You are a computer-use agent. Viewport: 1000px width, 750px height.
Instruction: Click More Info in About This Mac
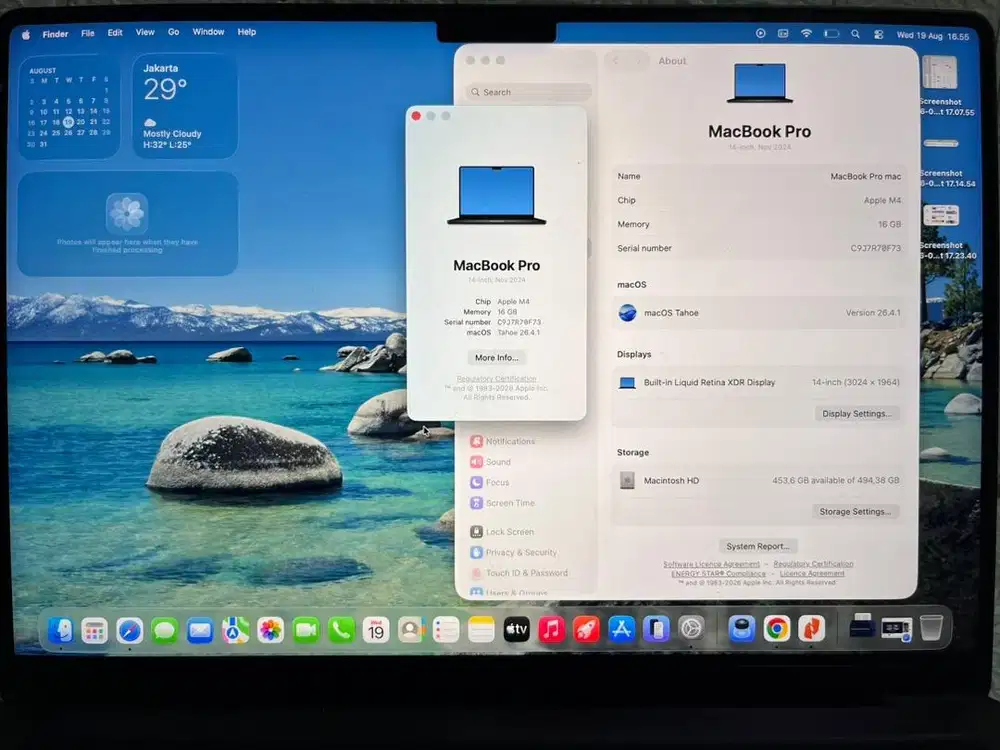click(497, 358)
